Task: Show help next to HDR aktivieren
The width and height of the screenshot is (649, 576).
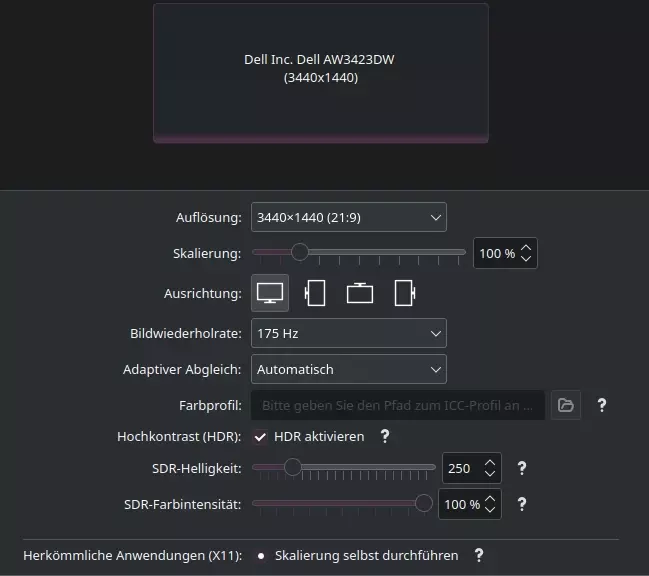Action: click(x=385, y=436)
